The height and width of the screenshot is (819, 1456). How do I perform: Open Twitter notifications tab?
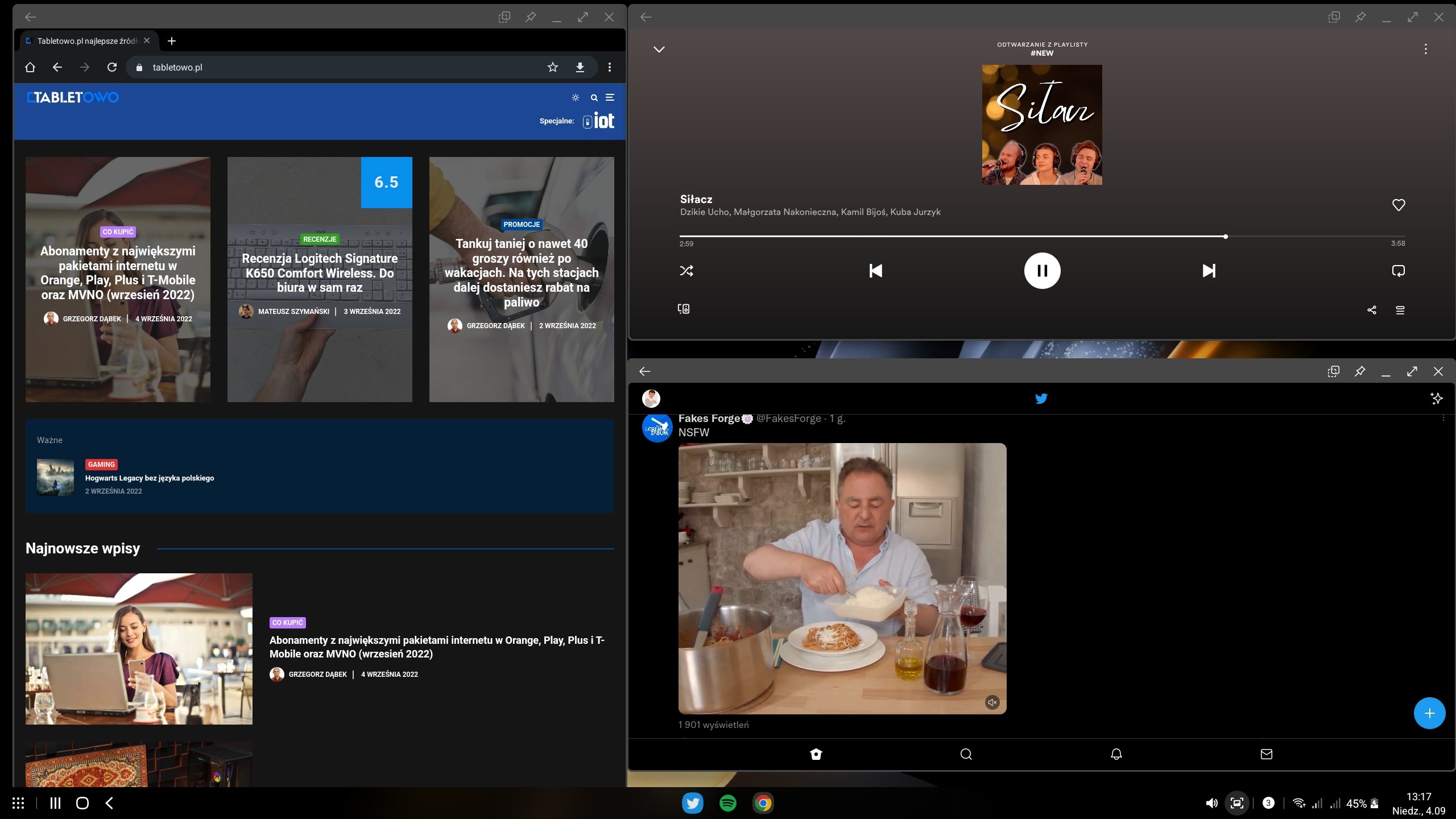coord(1116,754)
